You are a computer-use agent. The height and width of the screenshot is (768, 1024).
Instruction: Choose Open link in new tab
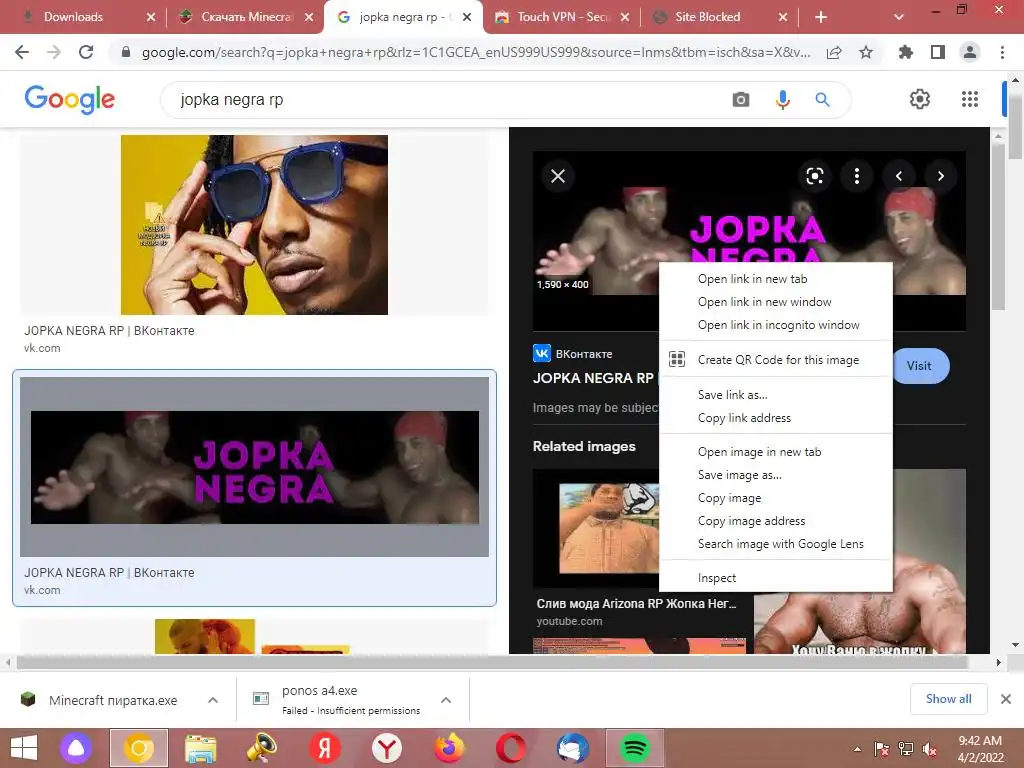pos(776,279)
